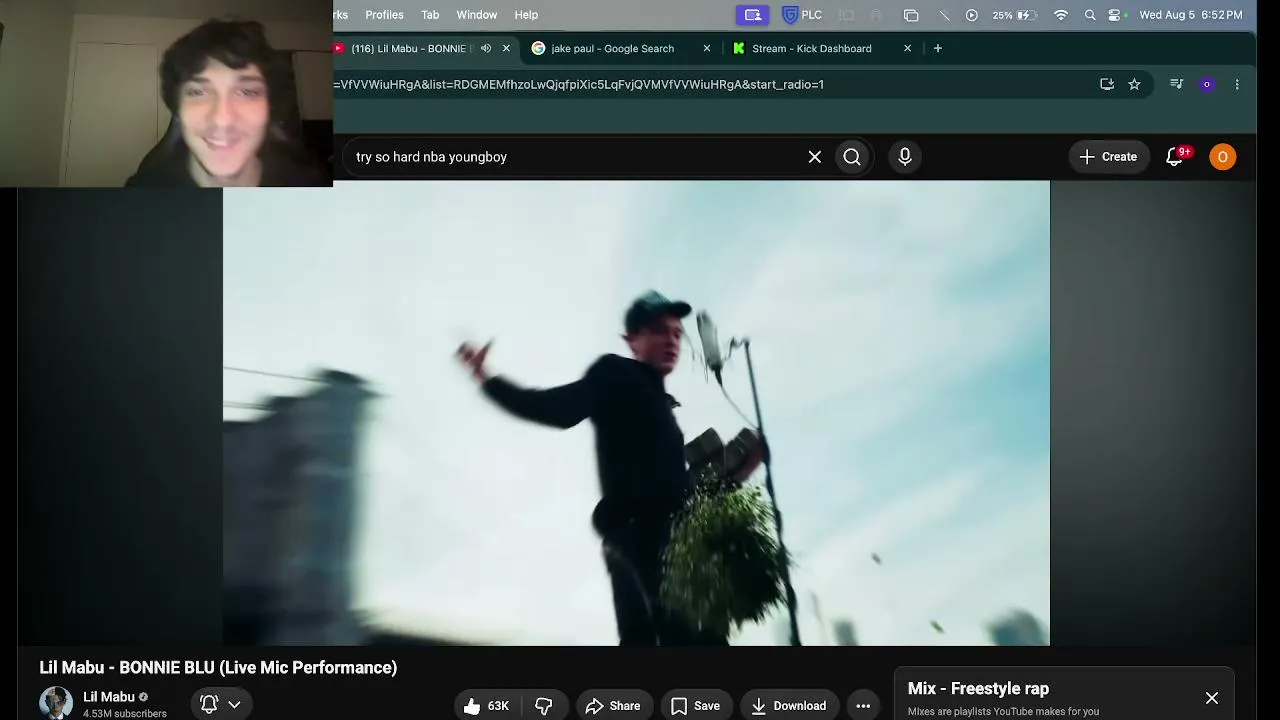Viewport: 1280px width, 720px height.
Task: Close the jake paul Google Search tab
Action: tap(707, 48)
